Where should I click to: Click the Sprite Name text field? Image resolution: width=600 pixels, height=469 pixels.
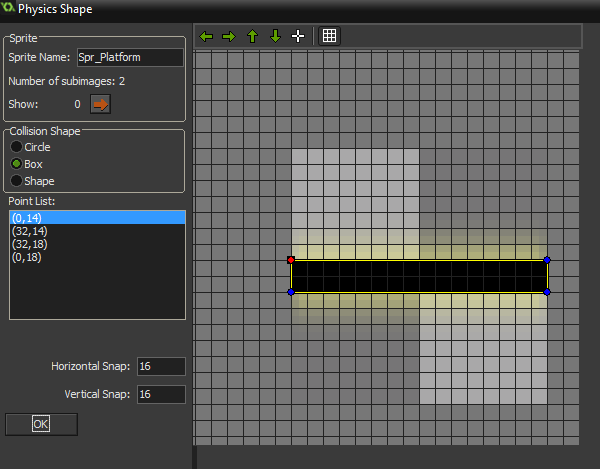(129, 57)
